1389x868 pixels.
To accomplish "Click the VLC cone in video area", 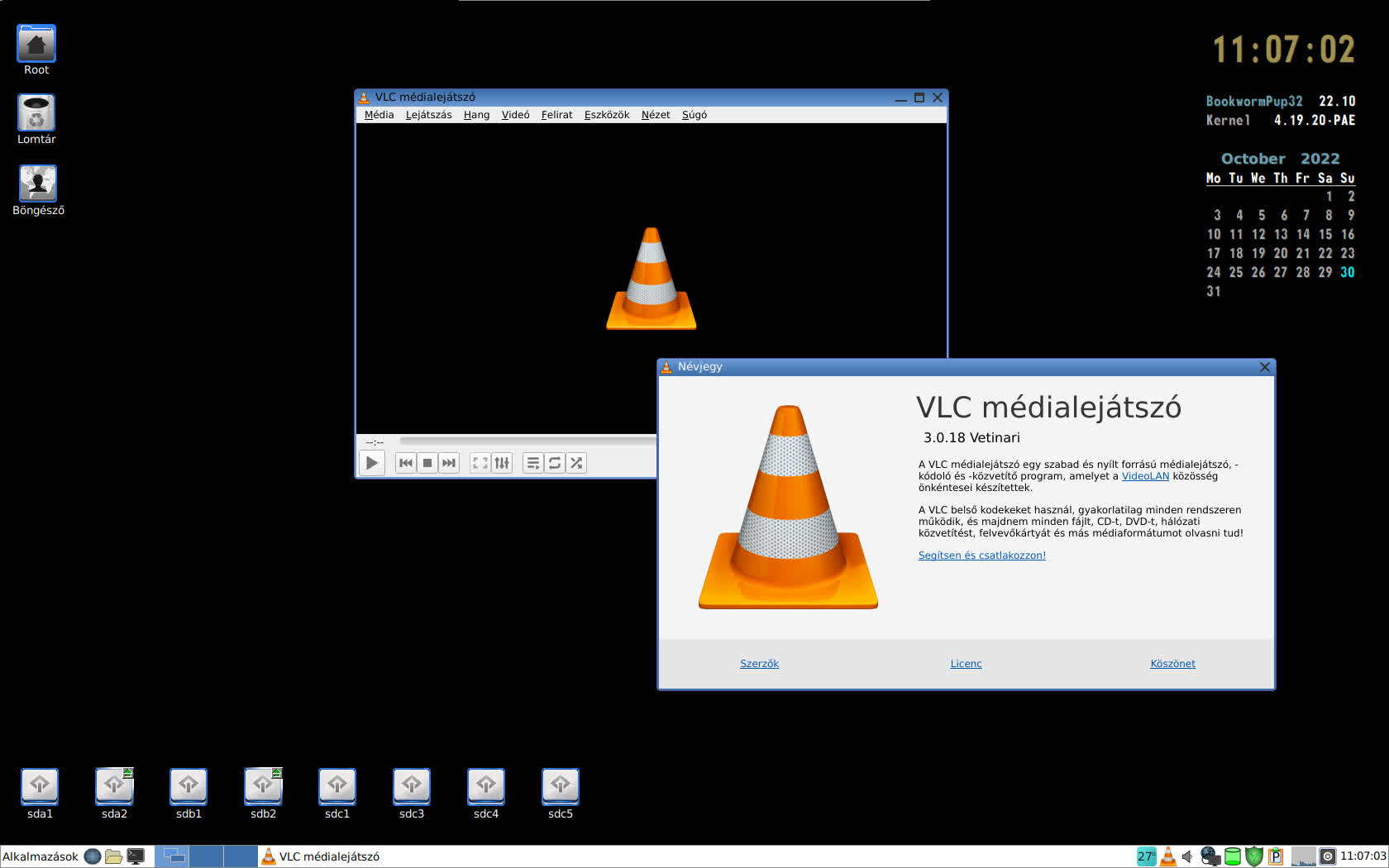I will pyautogui.click(x=652, y=279).
